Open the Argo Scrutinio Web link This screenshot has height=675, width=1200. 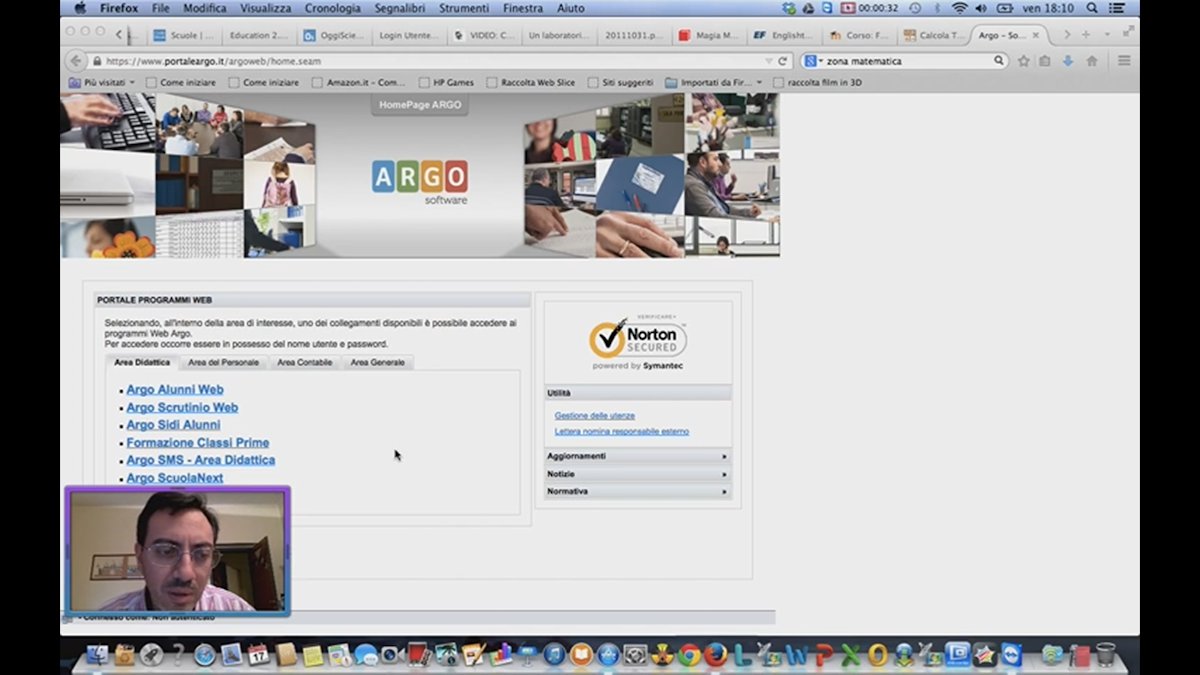pyautogui.click(x=182, y=408)
